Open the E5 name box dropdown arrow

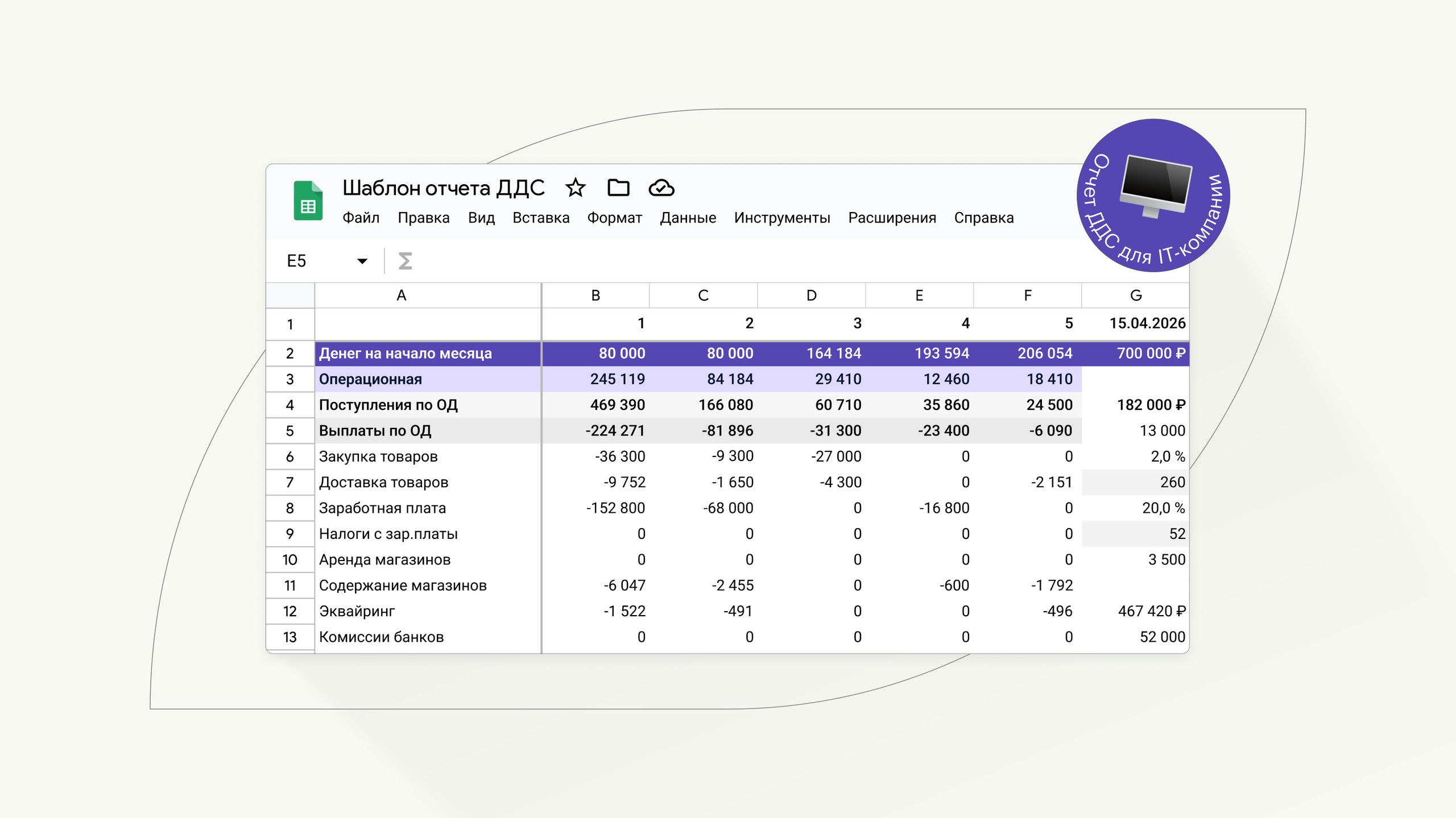coord(362,261)
